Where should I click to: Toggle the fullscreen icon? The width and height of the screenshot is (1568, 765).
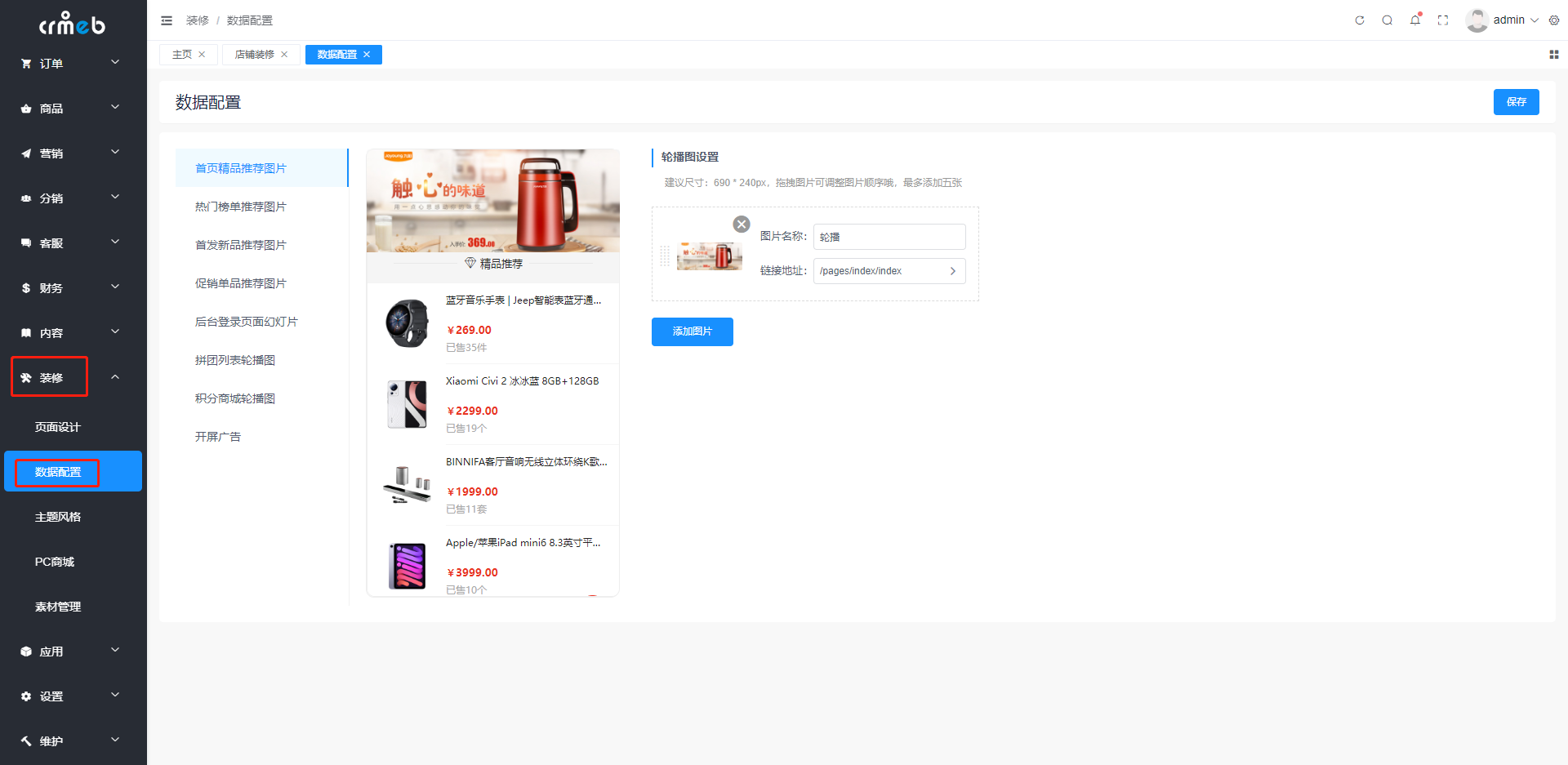tap(1443, 20)
